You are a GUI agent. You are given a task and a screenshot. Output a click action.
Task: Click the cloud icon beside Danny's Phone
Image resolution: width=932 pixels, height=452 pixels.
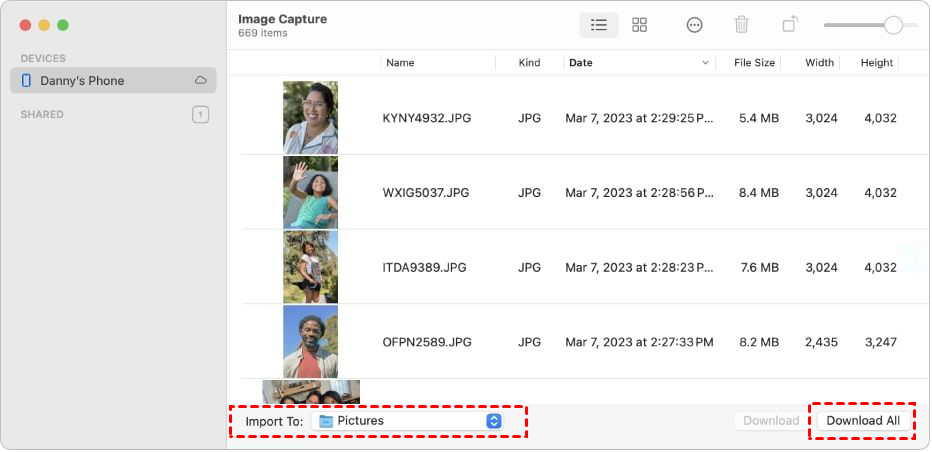coord(200,81)
